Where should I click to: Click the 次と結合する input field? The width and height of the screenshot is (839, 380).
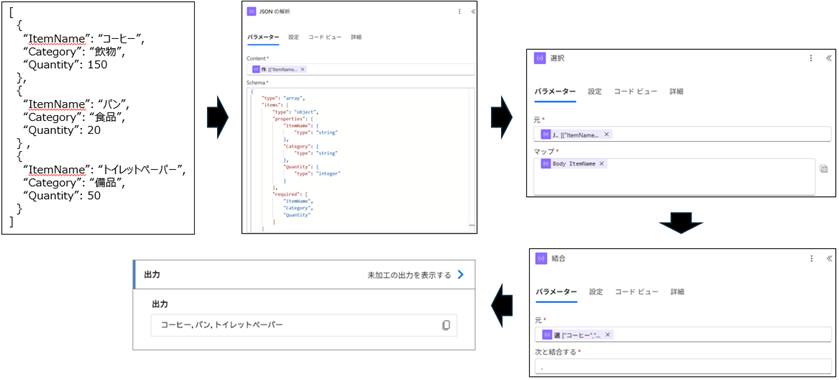683,367
